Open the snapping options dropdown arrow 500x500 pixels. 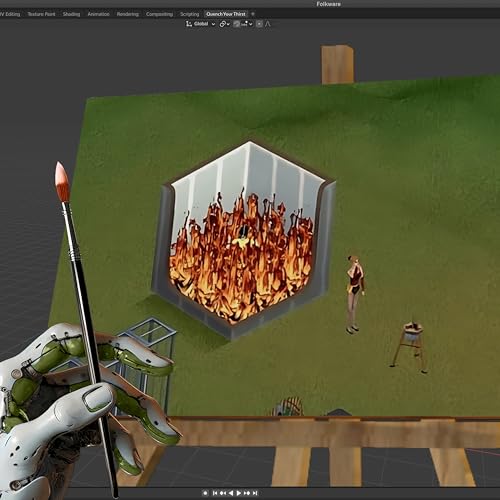[x=250, y=24]
